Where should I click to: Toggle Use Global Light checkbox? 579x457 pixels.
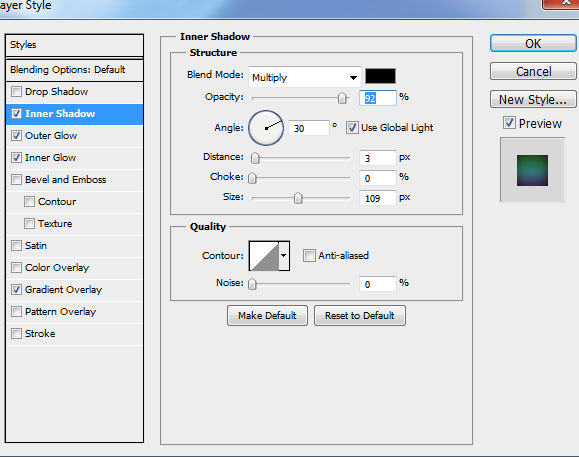[x=352, y=128]
